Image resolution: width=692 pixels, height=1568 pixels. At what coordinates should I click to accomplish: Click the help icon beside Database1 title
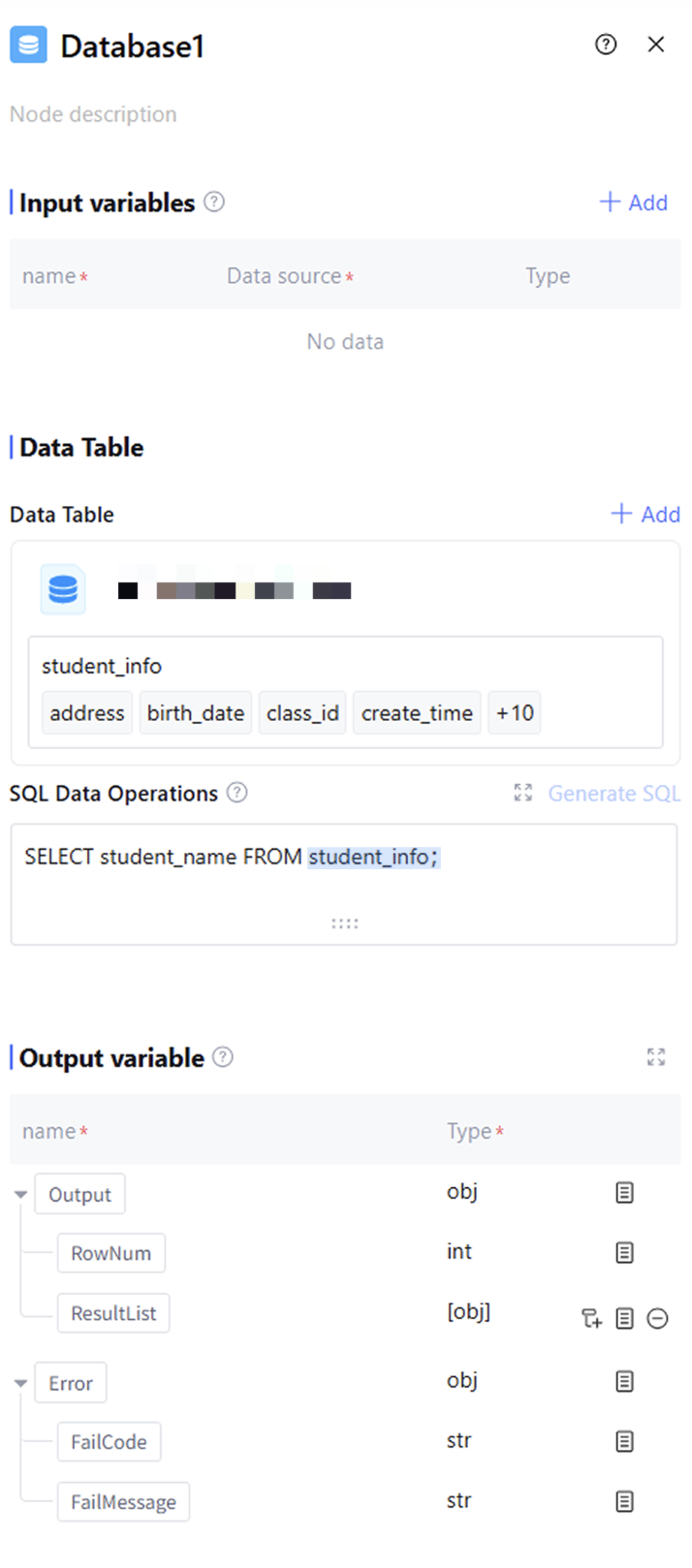pyautogui.click(x=606, y=45)
